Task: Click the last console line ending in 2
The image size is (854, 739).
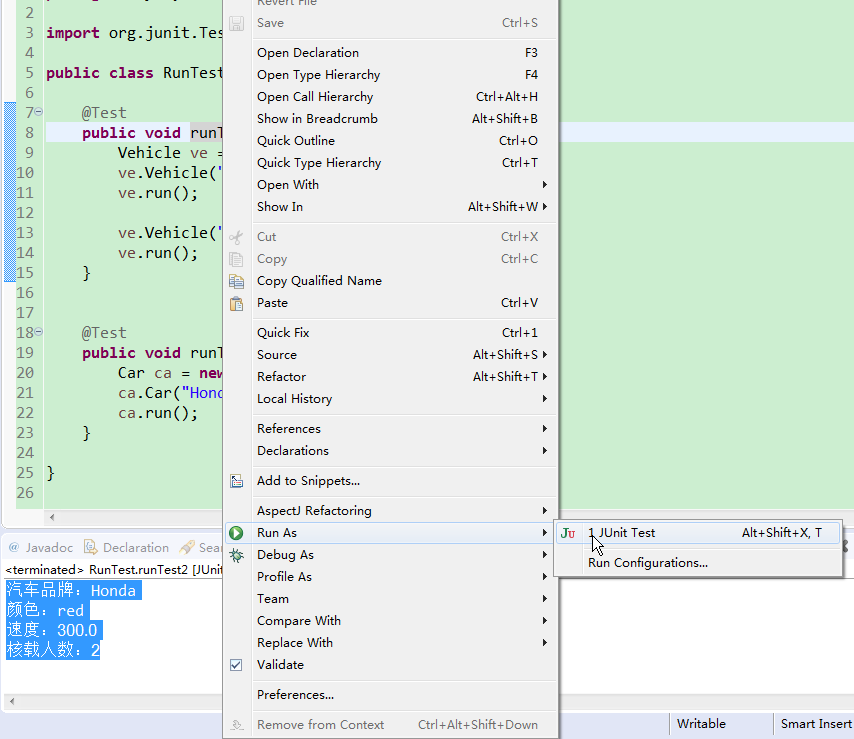Action: (x=53, y=650)
